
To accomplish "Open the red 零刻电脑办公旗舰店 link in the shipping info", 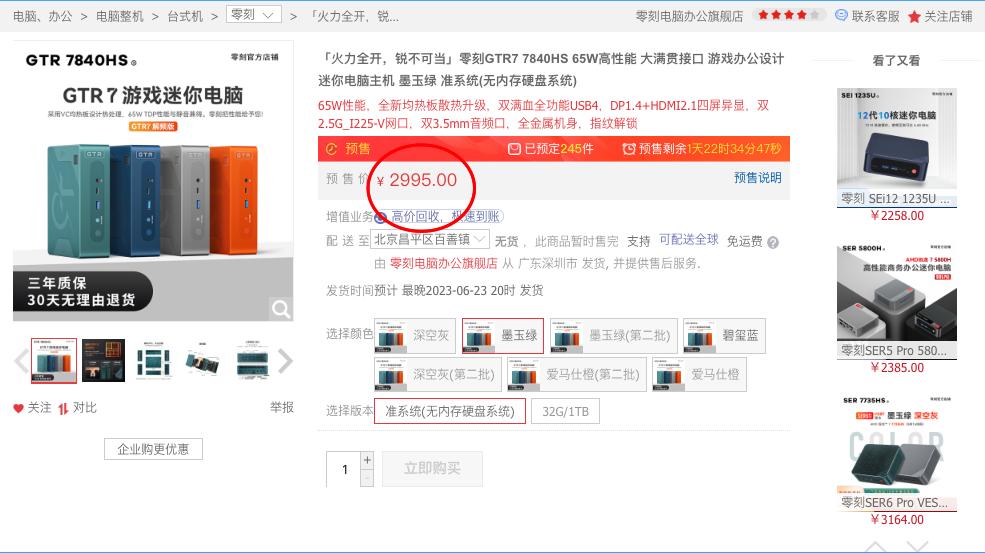I will (x=444, y=263).
